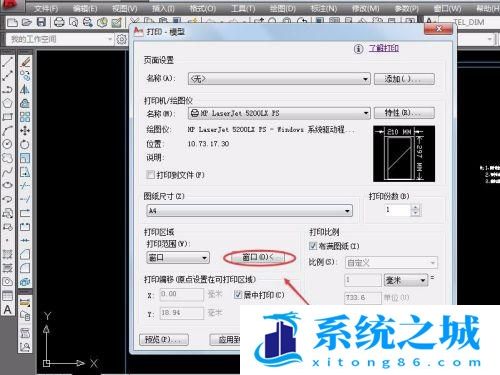Click the 特性(R) printer properties button
500x375 pixels.
point(404,113)
